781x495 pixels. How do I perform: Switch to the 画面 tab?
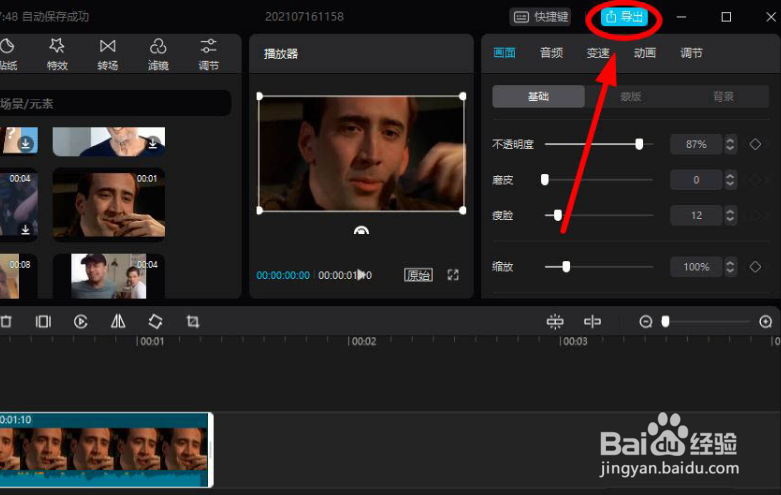504,53
